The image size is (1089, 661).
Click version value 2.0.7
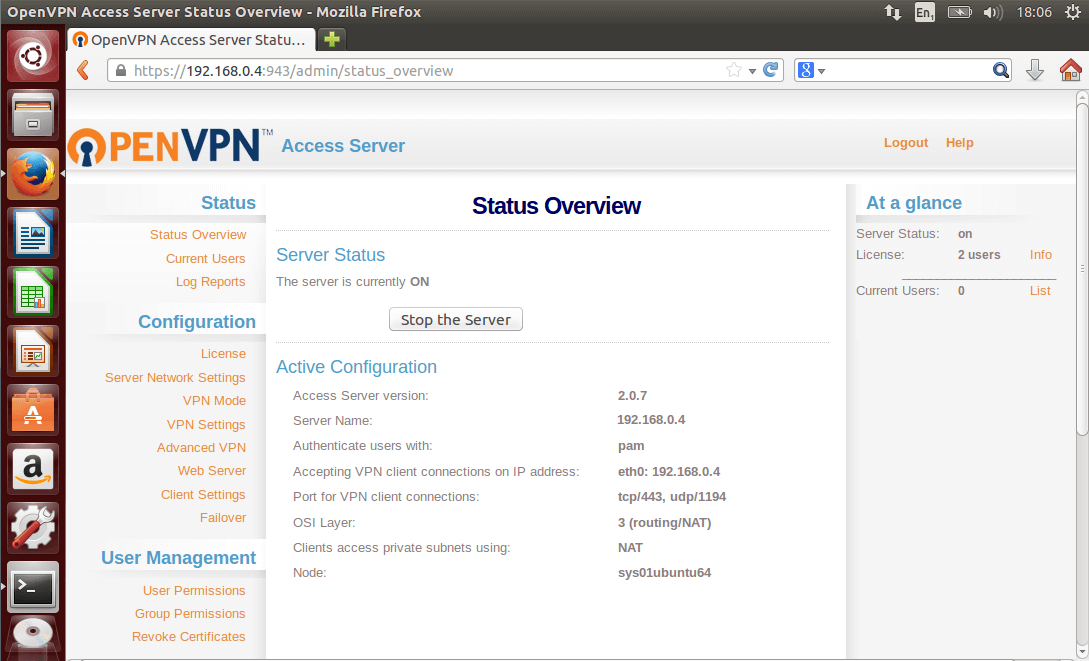(x=632, y=396)
